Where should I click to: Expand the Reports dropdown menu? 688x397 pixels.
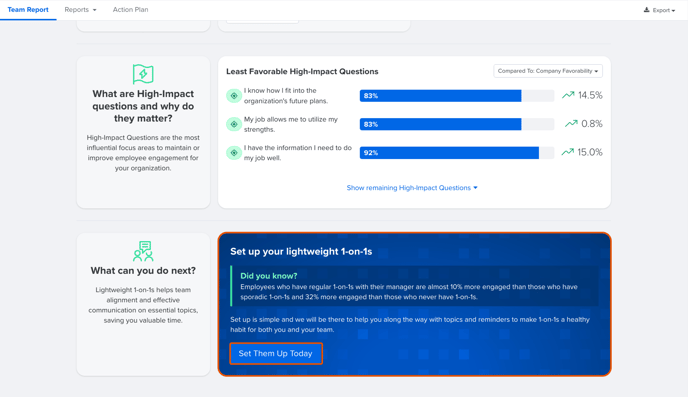(x=80, y=10)
